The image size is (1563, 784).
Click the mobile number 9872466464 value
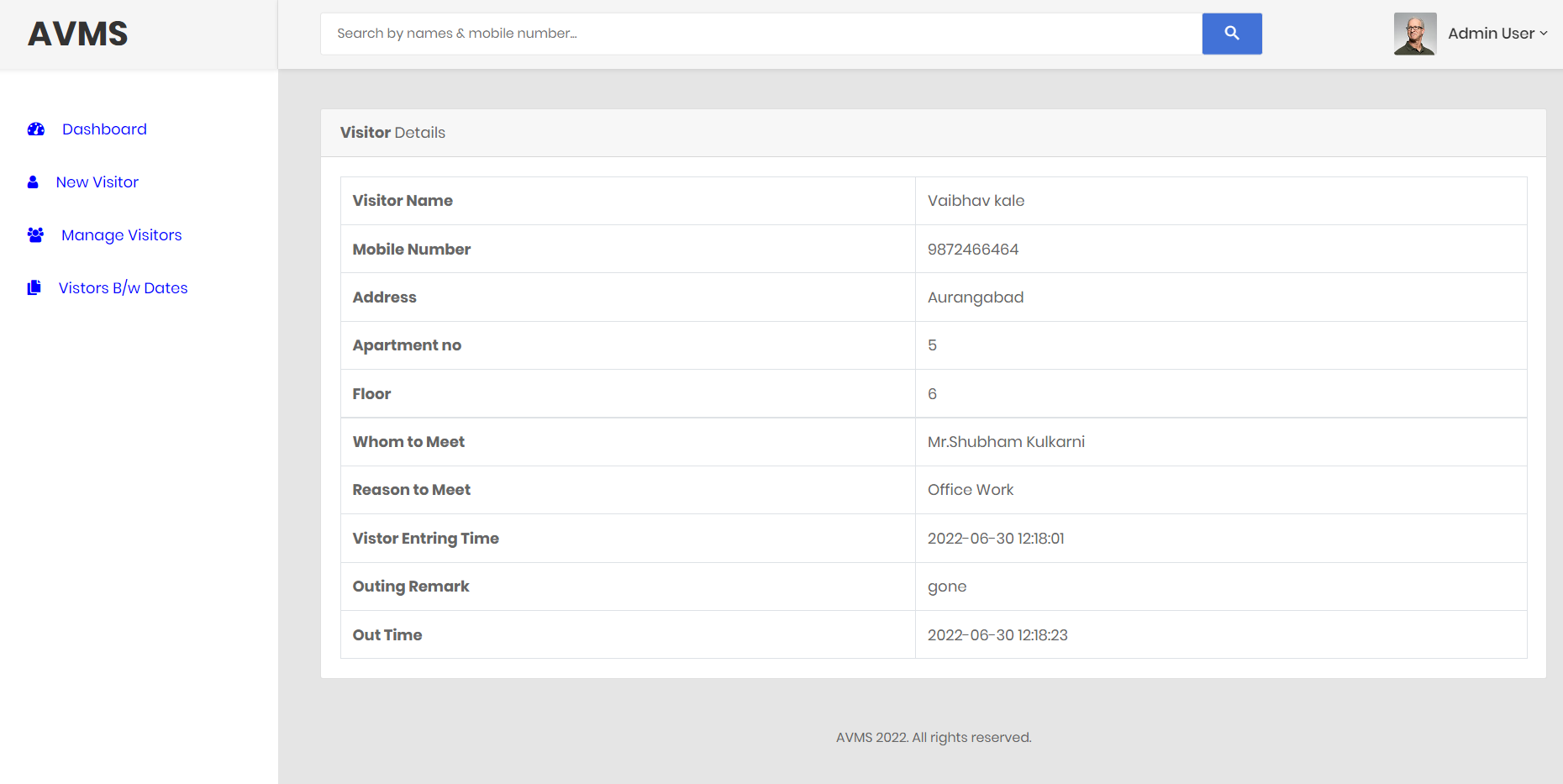click(972, 249)
